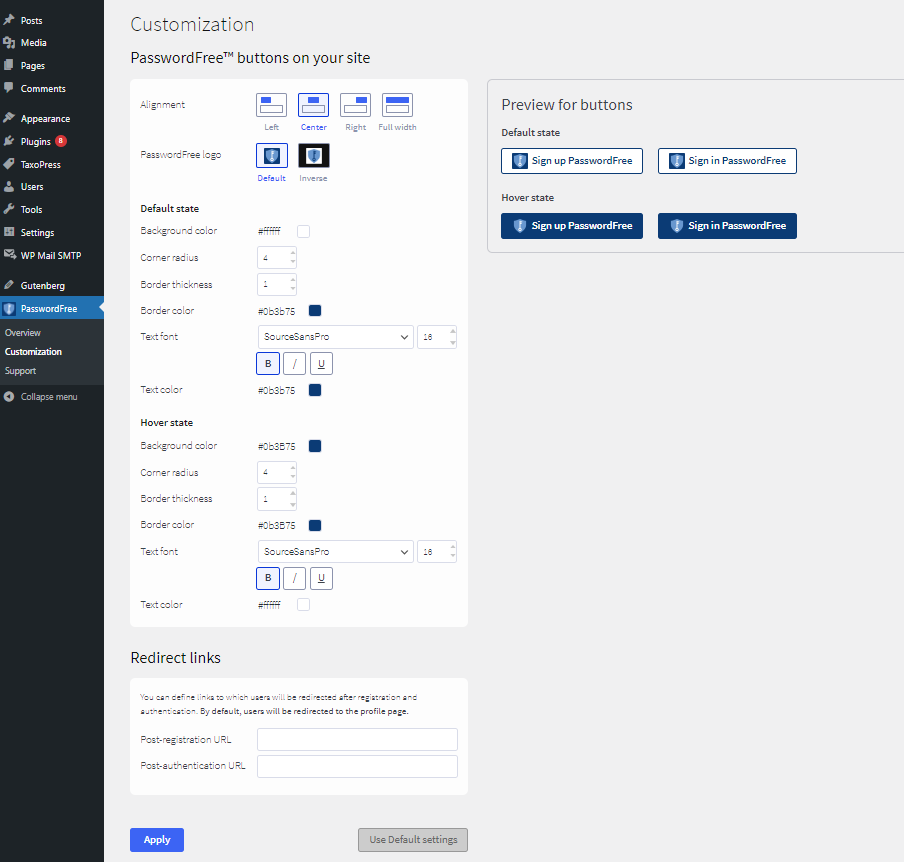Increase Default state Corner radius stepper

pyautogui.click(x=292, y=253)
